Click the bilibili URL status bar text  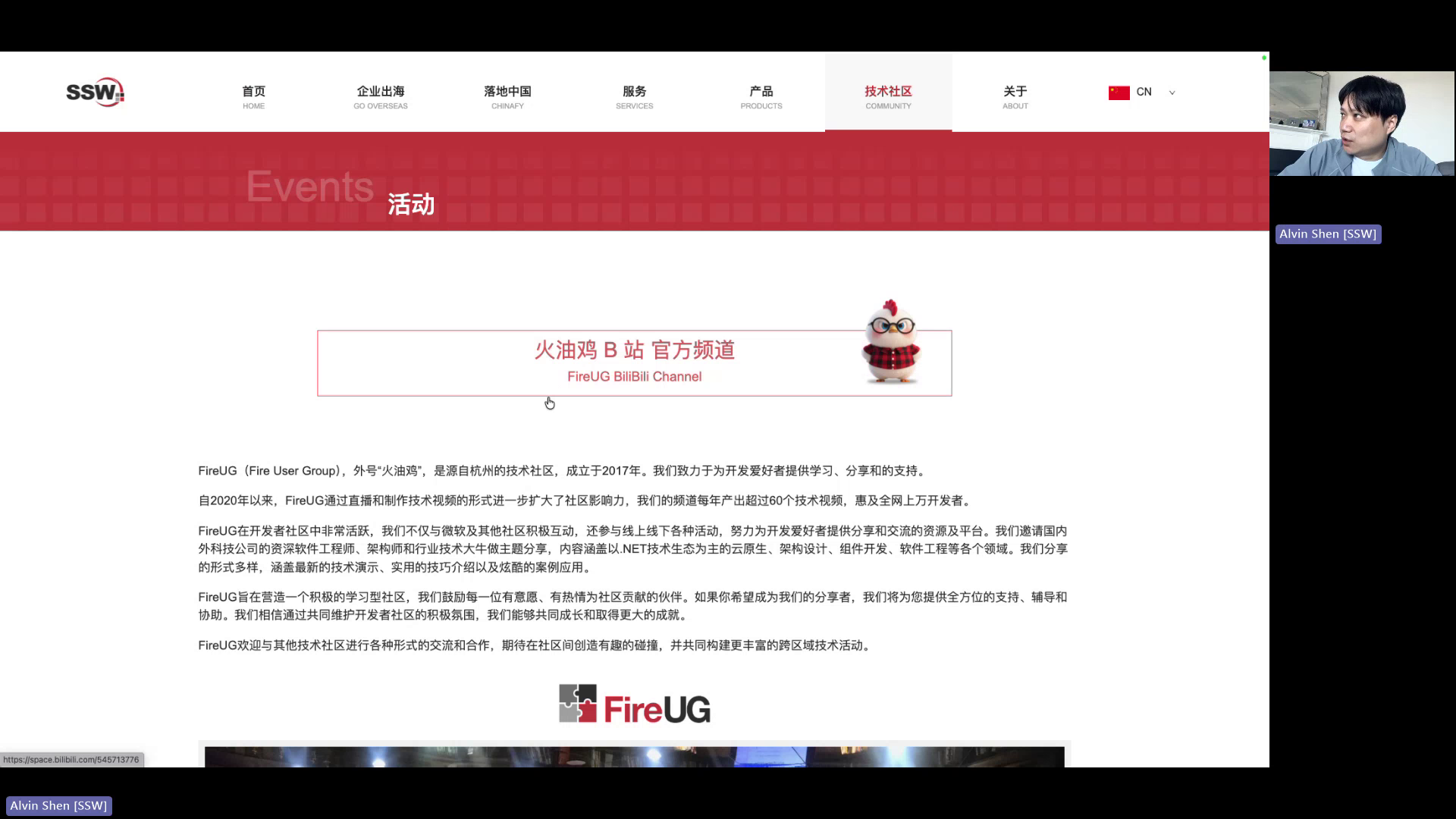(72, 759)
